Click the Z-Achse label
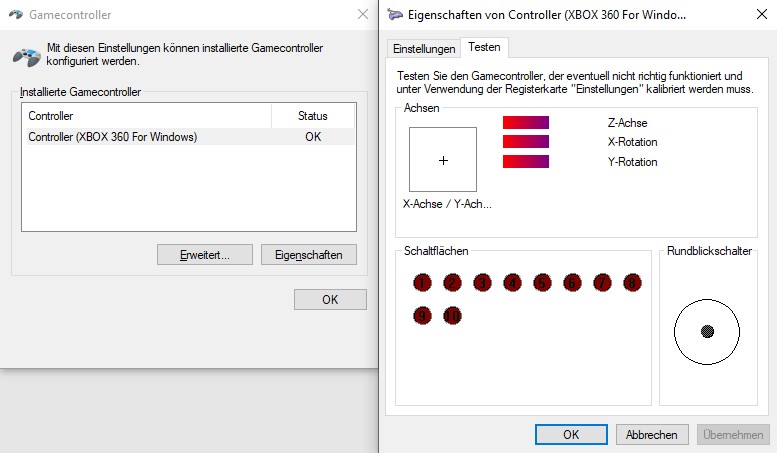Viewport: 777px width, 453px height. pos(628,123)
